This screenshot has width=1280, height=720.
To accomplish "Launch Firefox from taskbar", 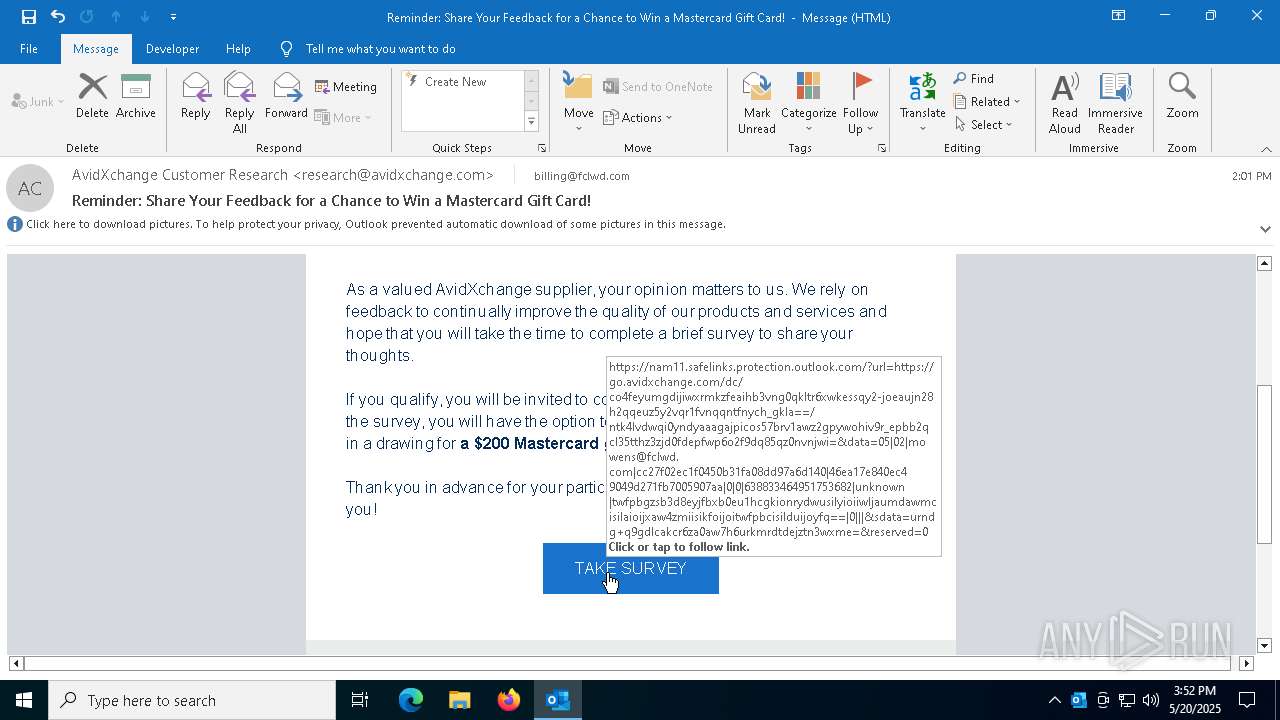I will pos(509,700).
